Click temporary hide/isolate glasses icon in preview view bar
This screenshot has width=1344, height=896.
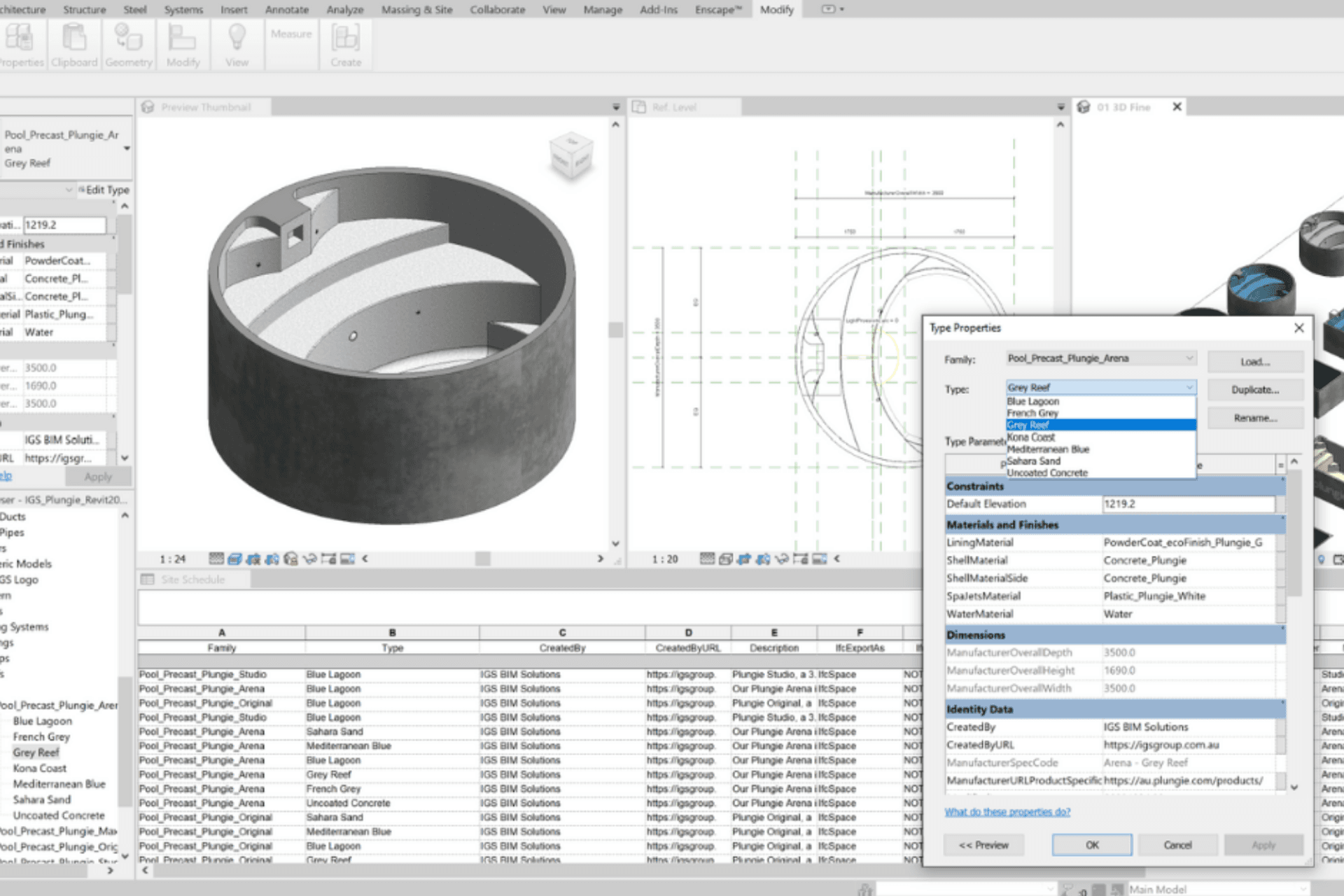pos(309,559)
